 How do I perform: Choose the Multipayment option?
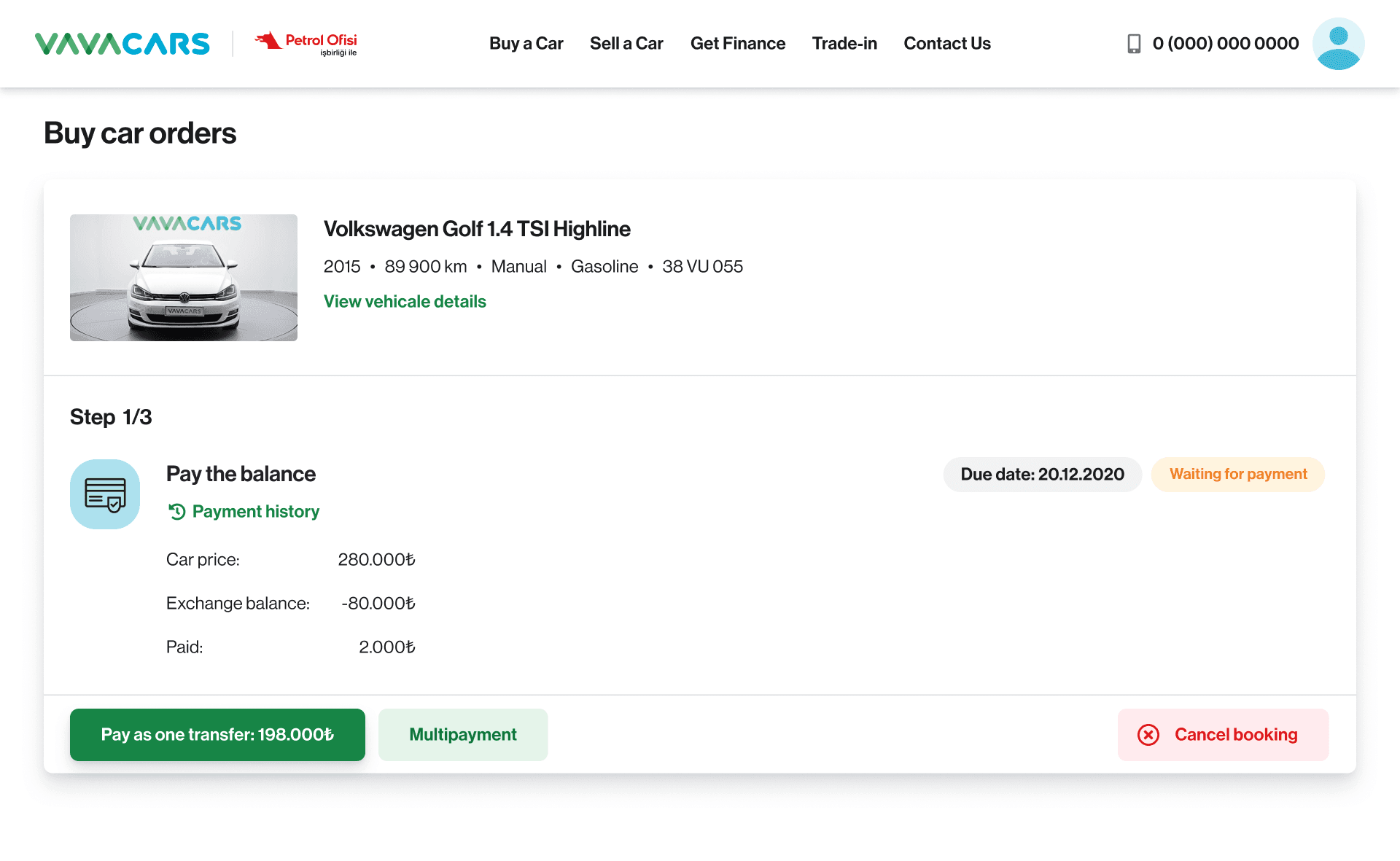(x=463, y=735)
